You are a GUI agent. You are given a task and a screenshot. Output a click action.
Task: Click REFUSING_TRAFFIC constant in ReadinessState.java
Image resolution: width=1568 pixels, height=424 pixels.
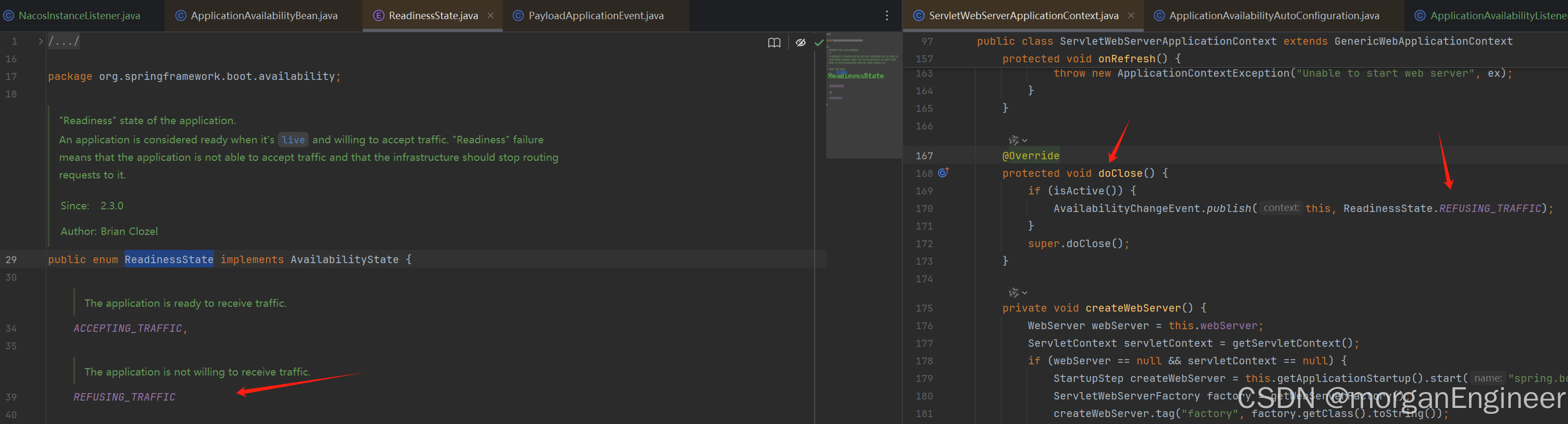(125, 397)
